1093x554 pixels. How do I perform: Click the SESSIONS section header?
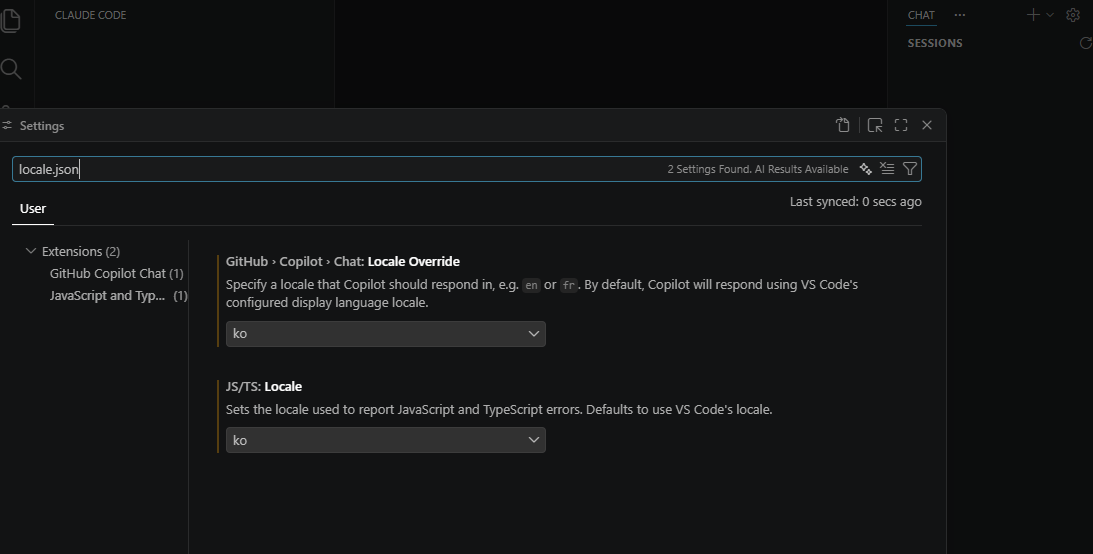935,43
